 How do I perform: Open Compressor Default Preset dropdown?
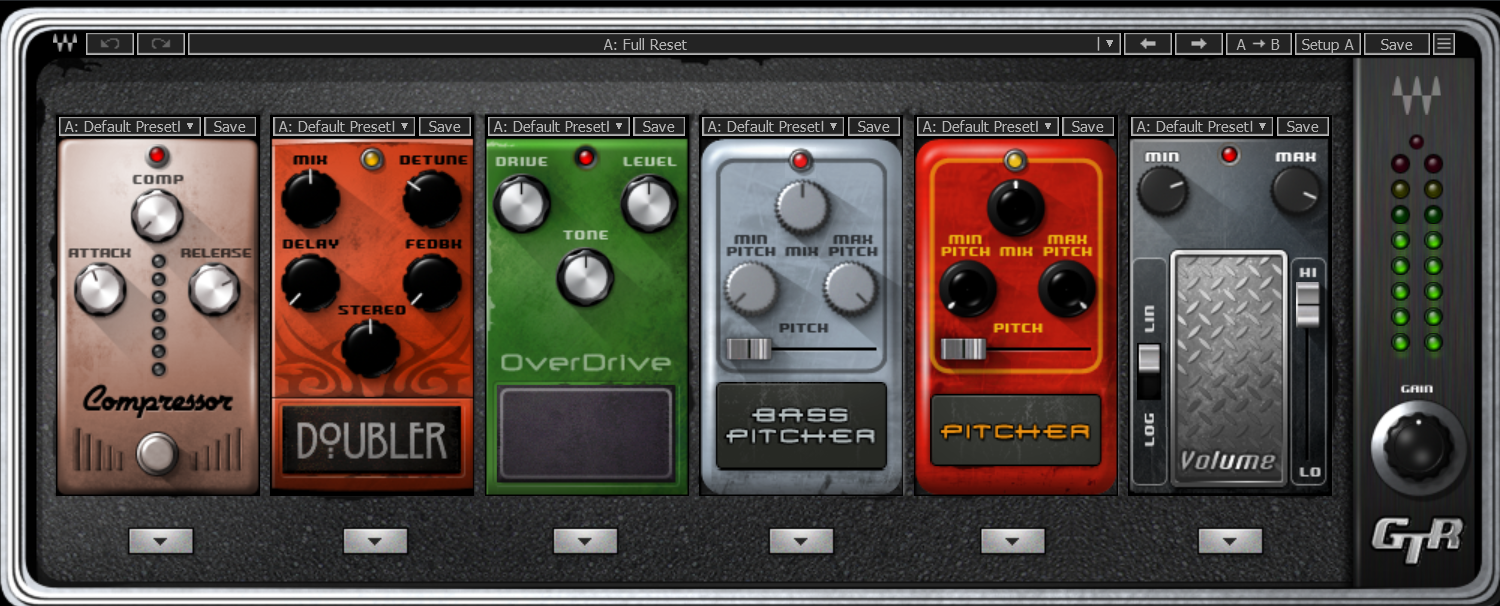click(x=130, y=126)
